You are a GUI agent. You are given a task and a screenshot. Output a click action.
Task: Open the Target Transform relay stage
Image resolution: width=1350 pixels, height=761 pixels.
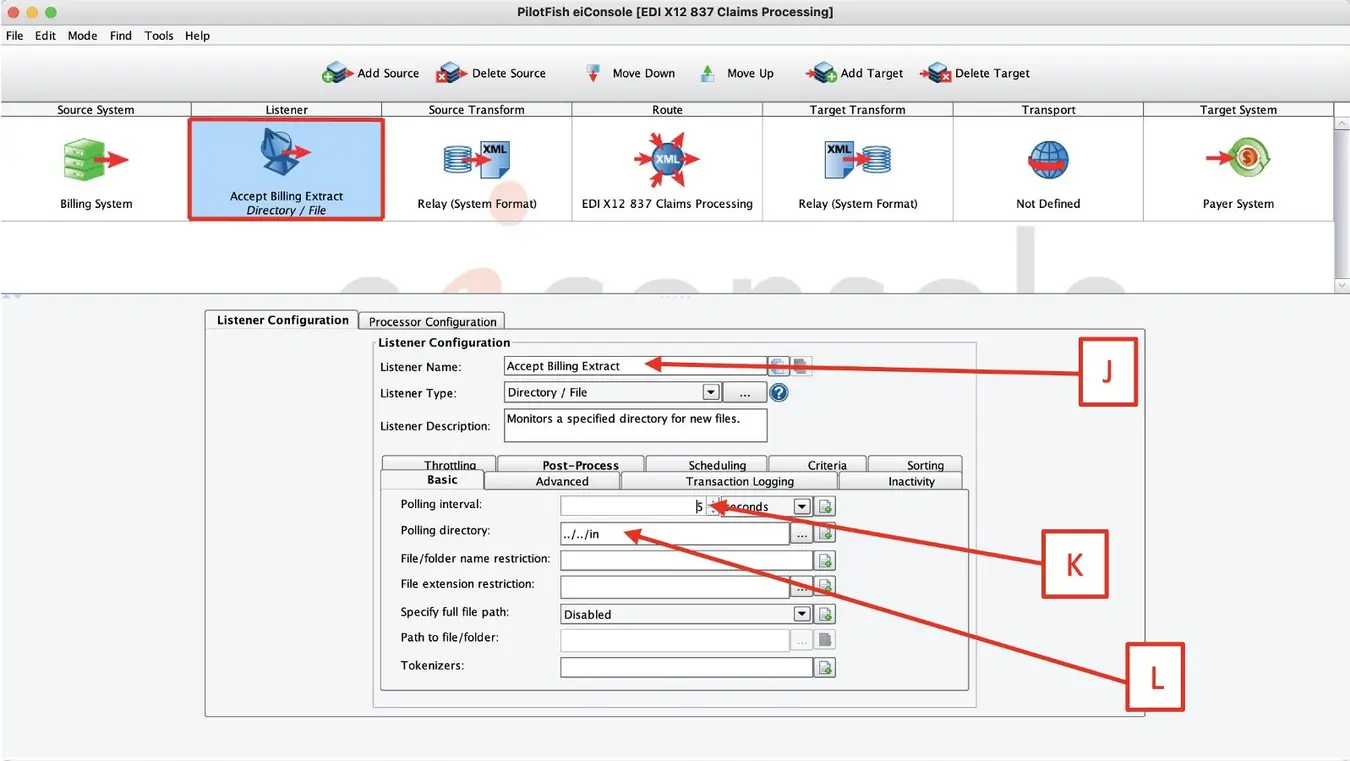pos(858,160)
